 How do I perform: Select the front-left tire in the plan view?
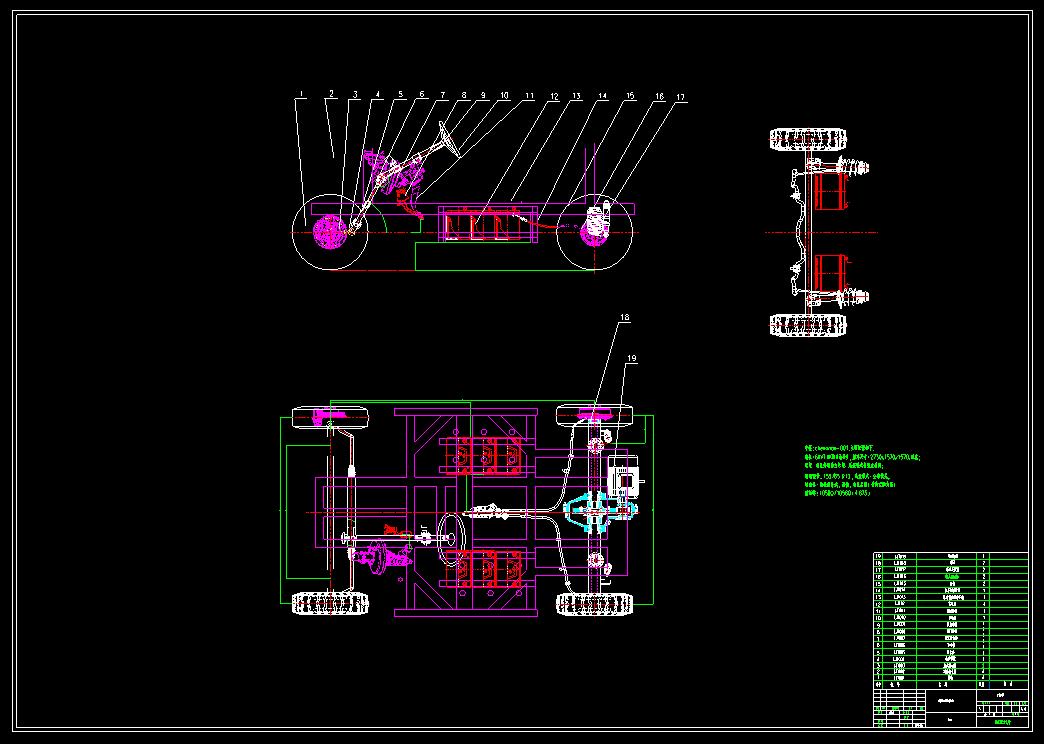point(330,417)
